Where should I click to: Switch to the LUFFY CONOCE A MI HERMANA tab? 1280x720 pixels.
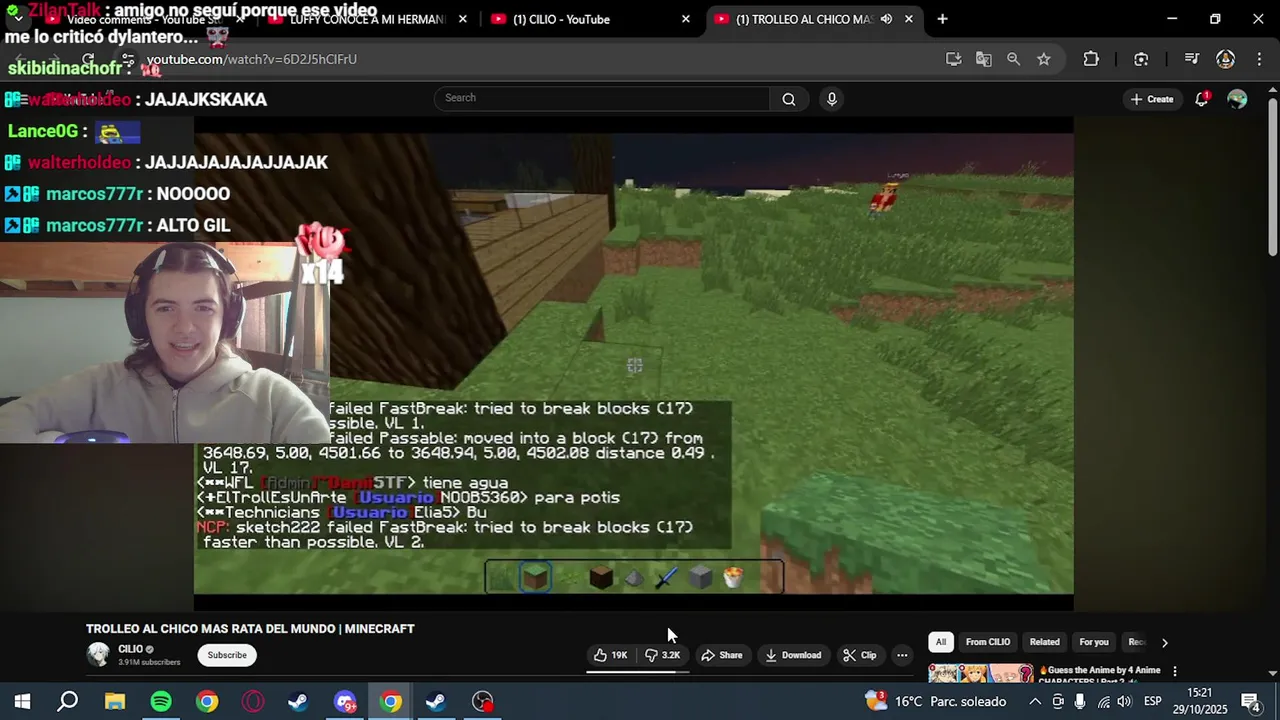pyautogui.click(x=366, y=19)
